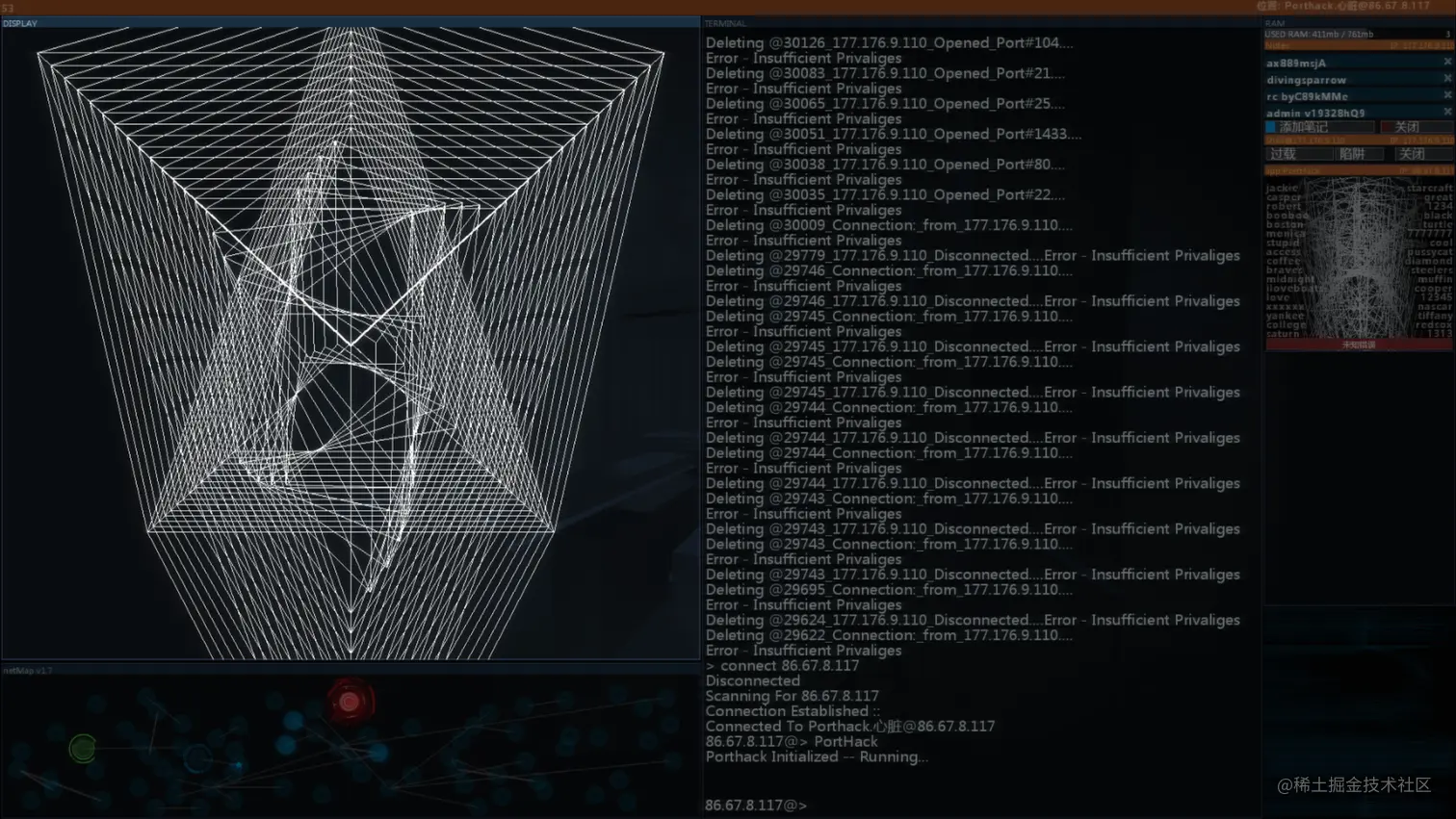Click the Deleting @29779 Disconnected line

(973, 255)
